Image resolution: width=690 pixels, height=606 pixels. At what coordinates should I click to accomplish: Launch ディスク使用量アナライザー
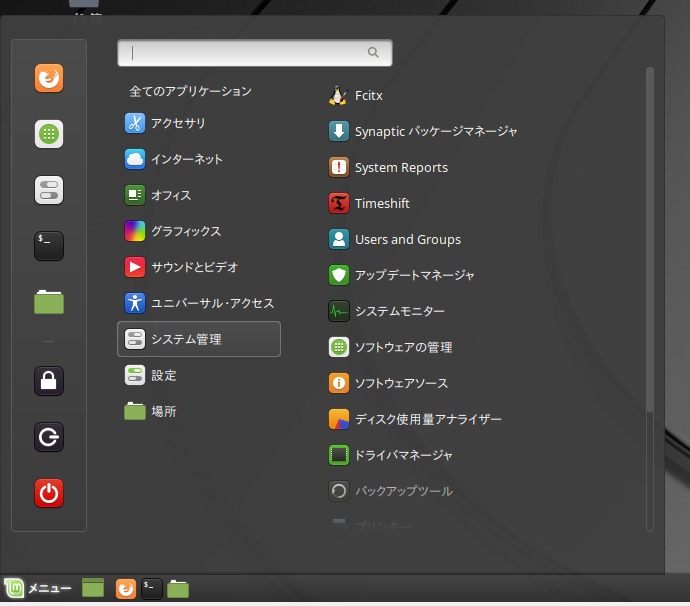pyautogui.click(x=427, y=420)
